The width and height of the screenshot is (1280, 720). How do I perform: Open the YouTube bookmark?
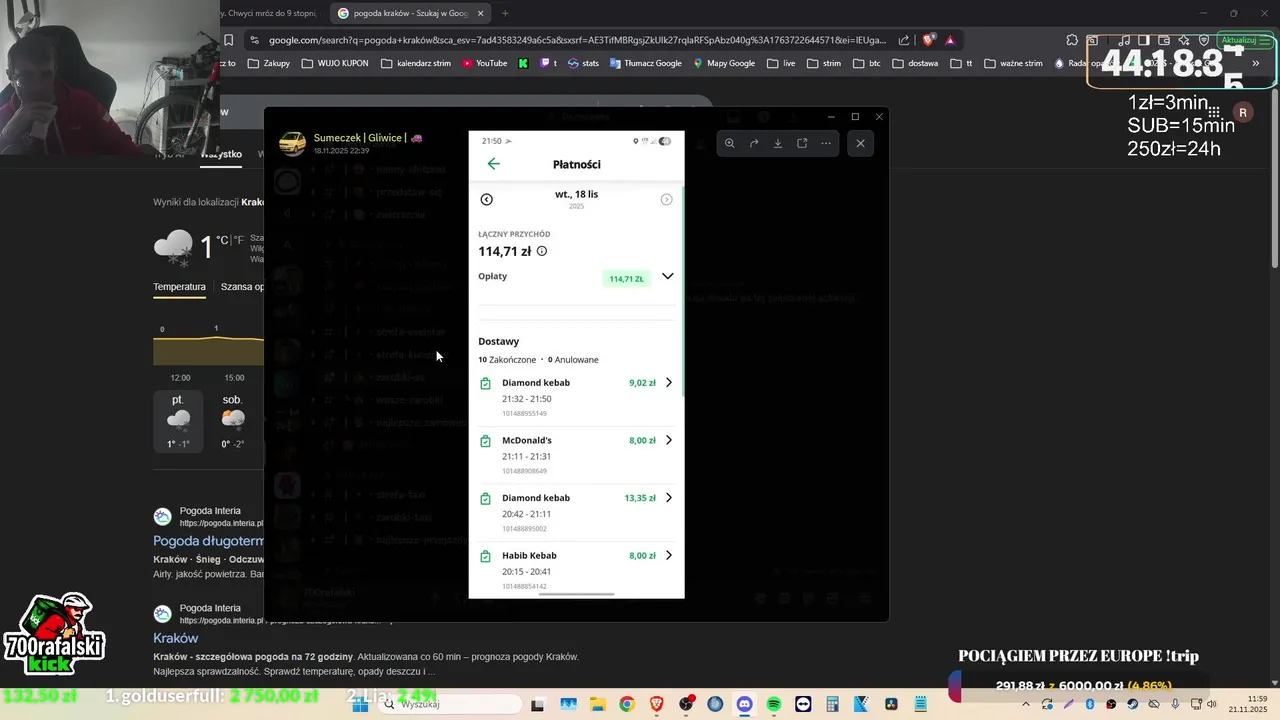(485, 63)
